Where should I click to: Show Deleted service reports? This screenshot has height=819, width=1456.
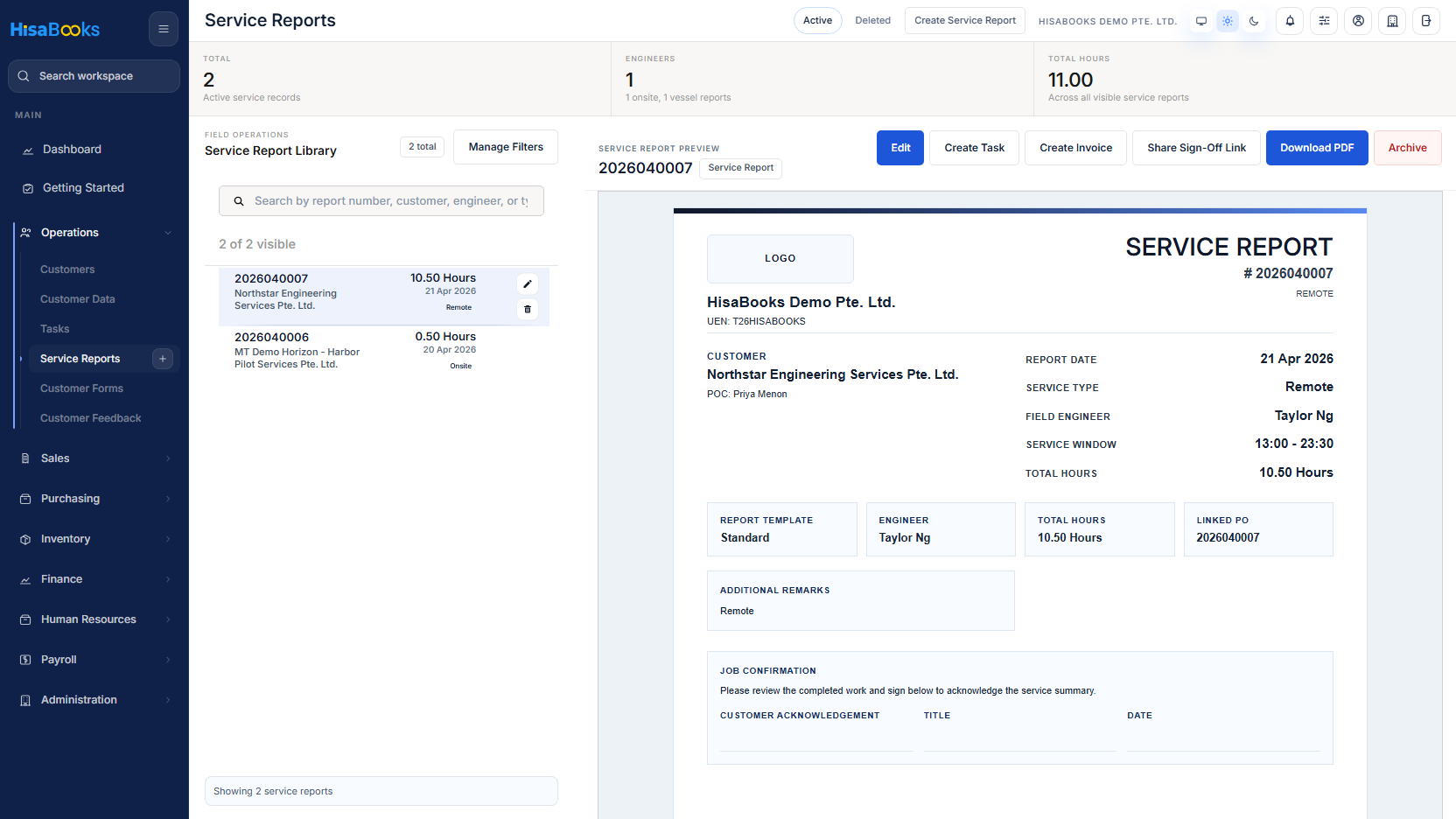tap(872, 21)
